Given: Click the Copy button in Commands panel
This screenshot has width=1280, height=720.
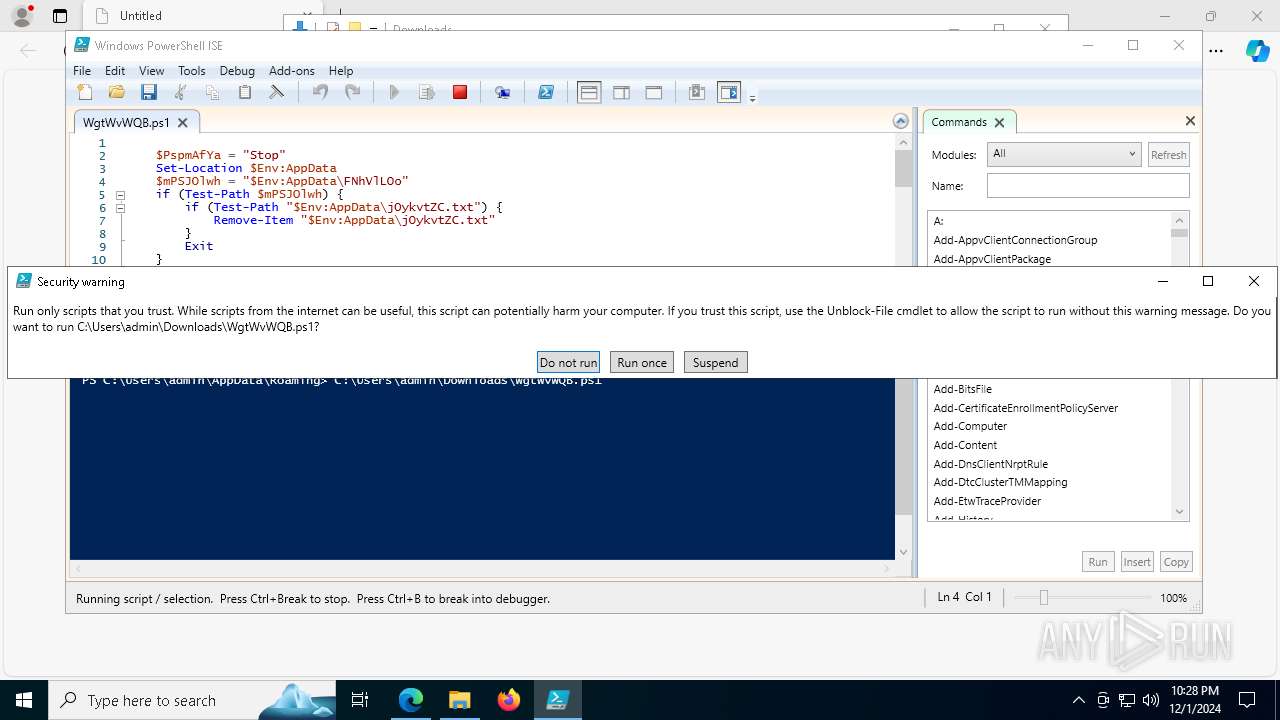Looking at the screenshot, I should point(1176,562).
